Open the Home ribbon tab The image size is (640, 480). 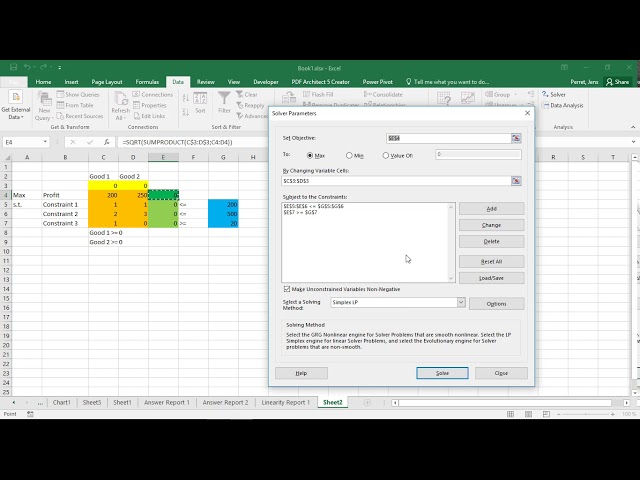43,82
